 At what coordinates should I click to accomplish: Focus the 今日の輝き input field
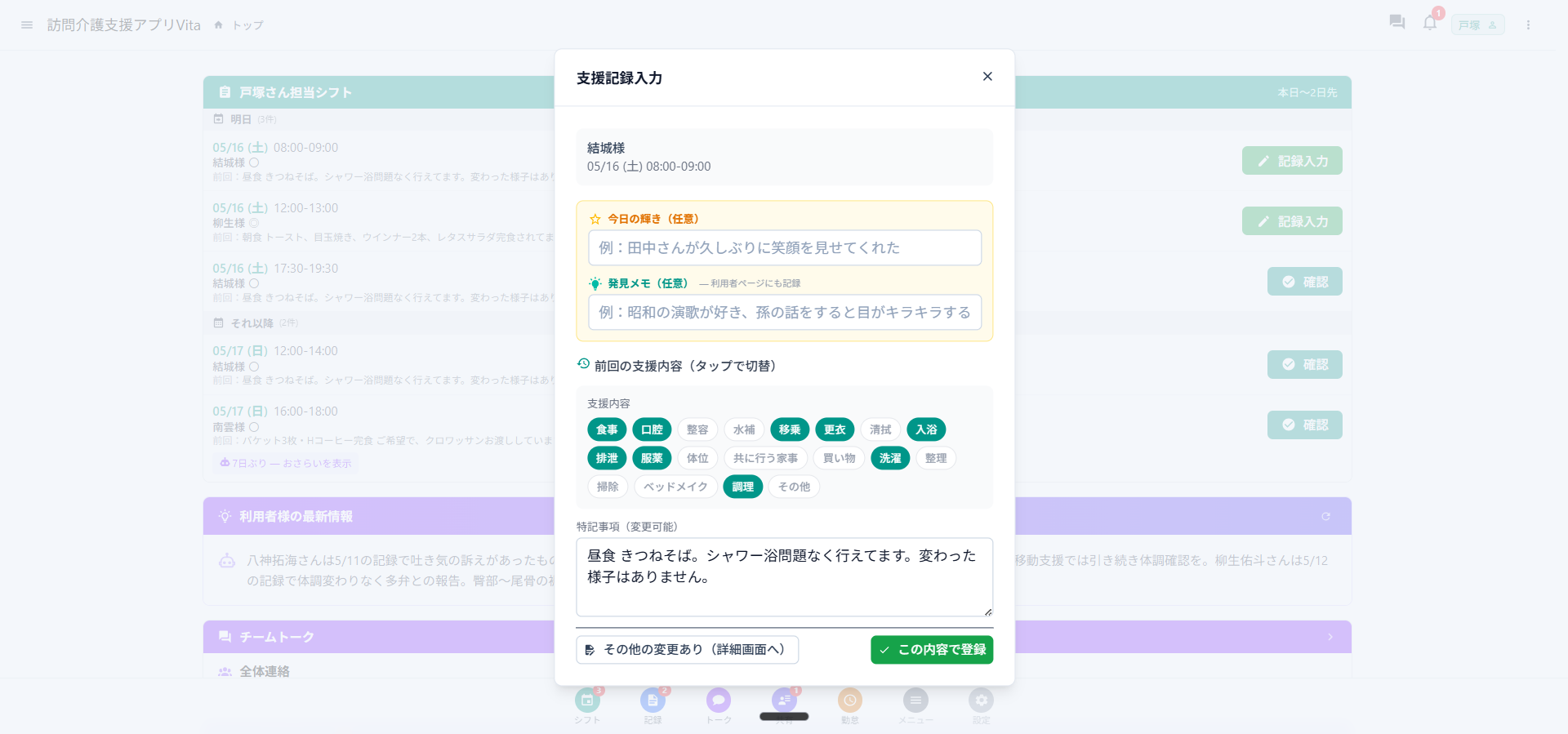coord(785,247)
